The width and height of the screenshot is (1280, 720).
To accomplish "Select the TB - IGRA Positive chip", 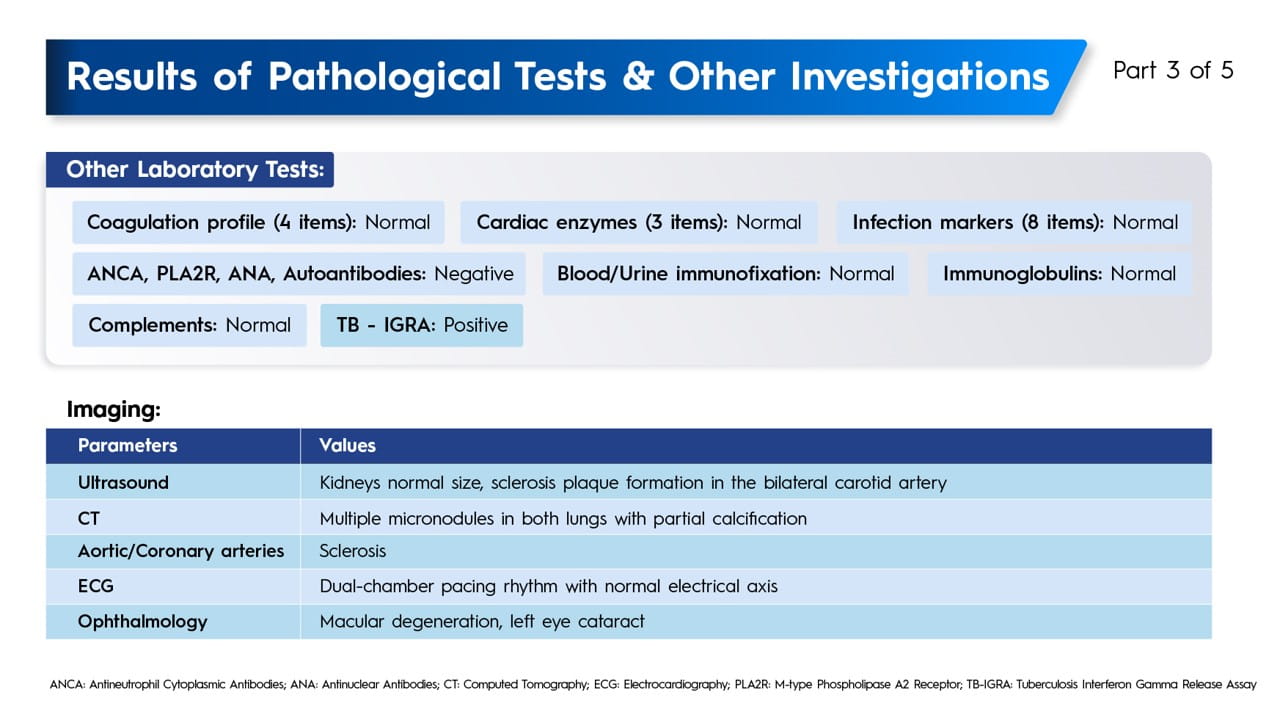I will coord(421,325).
